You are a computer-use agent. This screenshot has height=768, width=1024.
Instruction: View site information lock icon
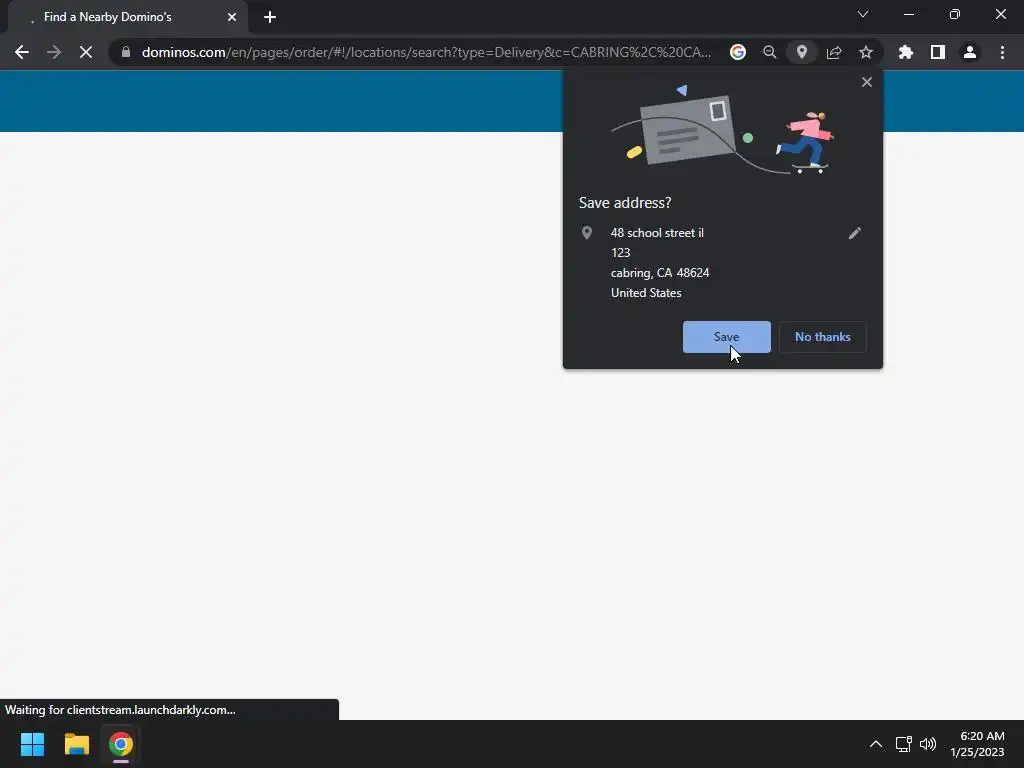click(x=126, y=52)
